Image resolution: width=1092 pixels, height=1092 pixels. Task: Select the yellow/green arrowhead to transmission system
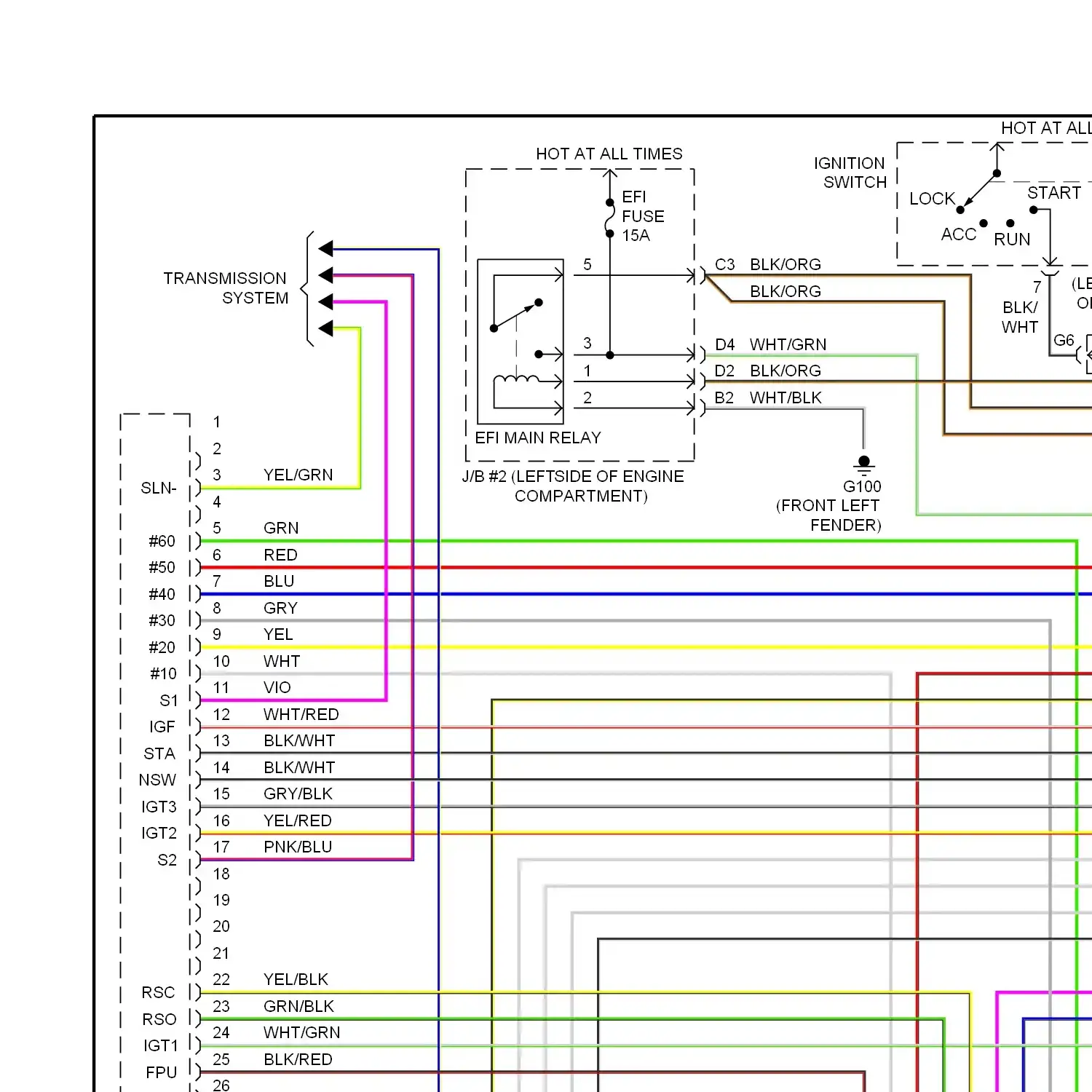pyautogui.click(x=325, y=328)
